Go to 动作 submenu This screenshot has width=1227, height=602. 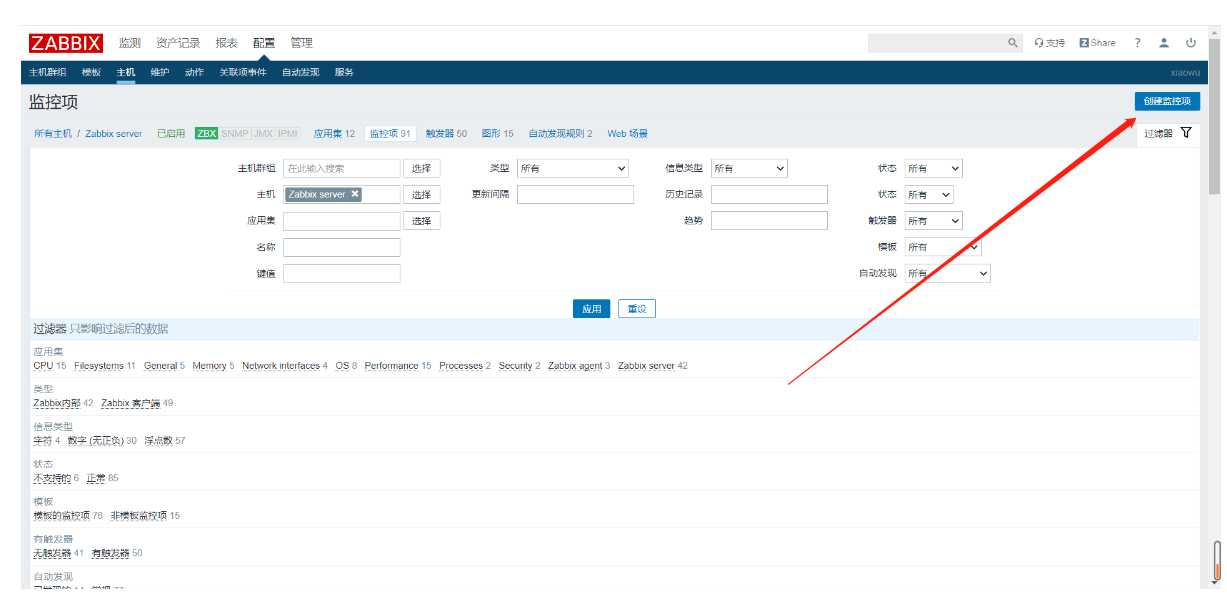pos(194,72)
